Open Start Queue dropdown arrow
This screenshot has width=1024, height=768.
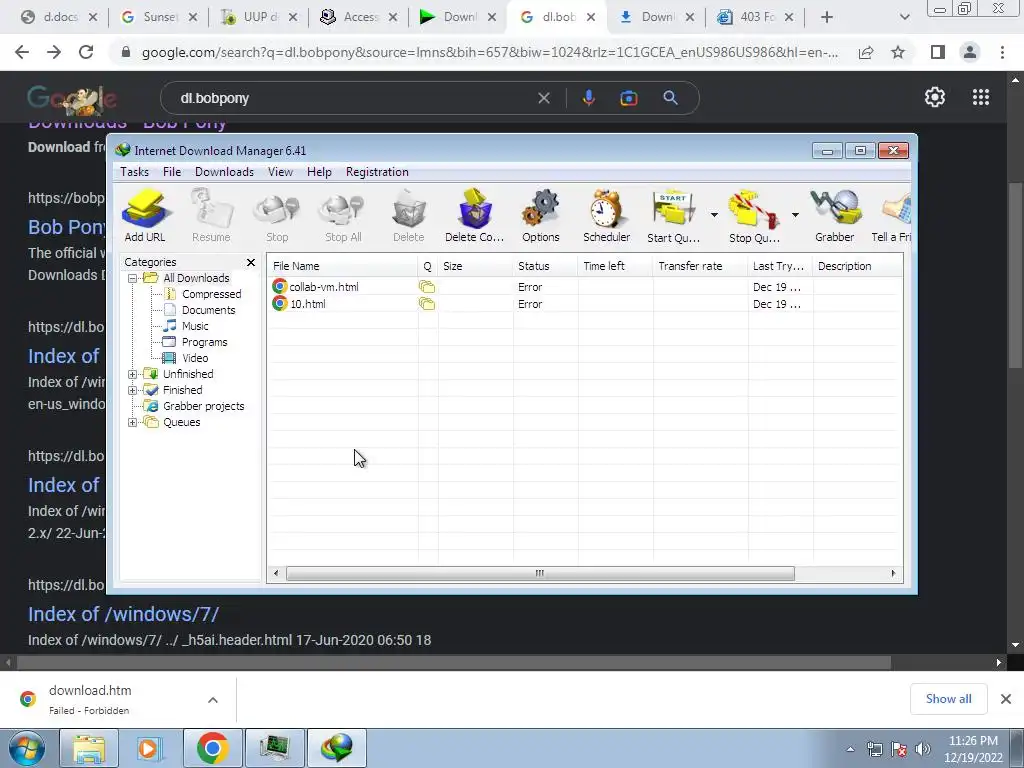pyautogui.click(x=714, y=215)
